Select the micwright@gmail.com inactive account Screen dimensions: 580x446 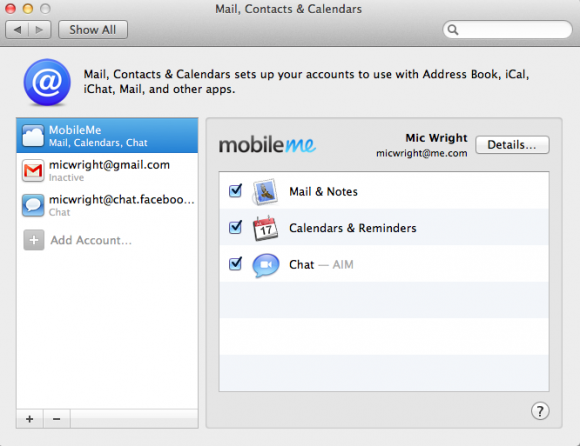pos(107,170)
